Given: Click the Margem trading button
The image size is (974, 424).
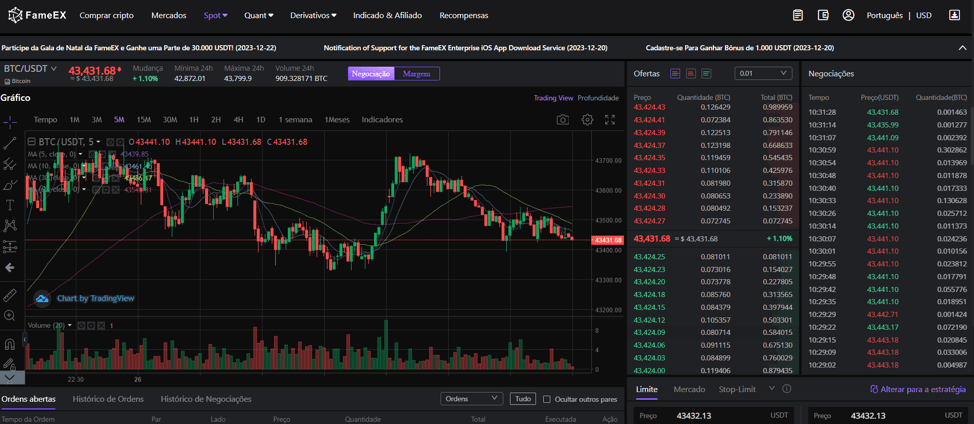Looking at the screenshot, I should (417, 74).
